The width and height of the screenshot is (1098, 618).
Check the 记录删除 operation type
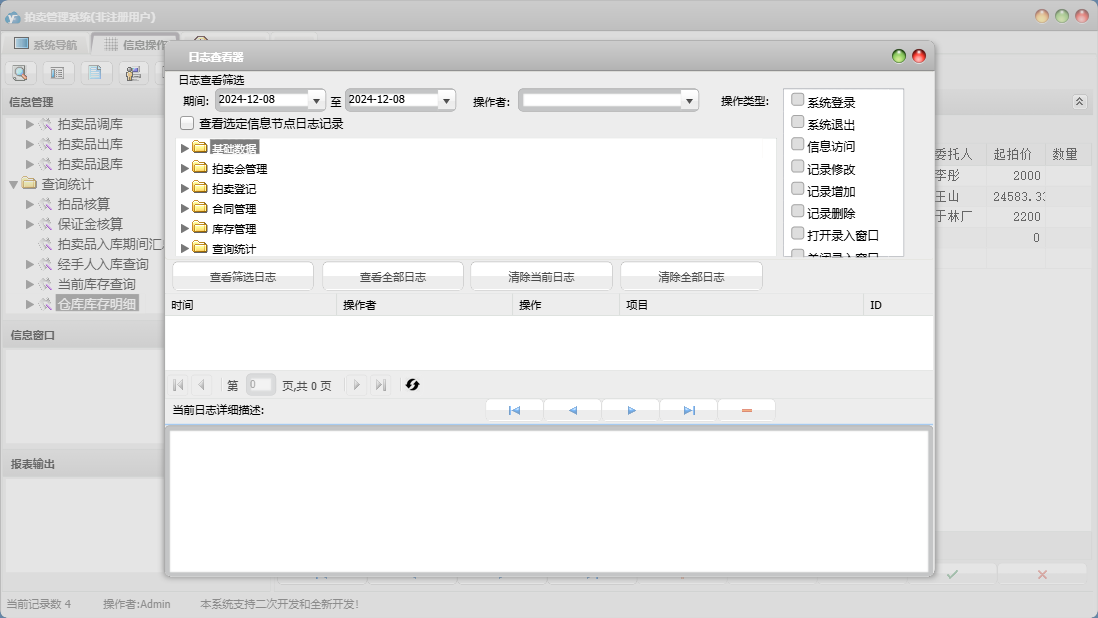point(797,211)
